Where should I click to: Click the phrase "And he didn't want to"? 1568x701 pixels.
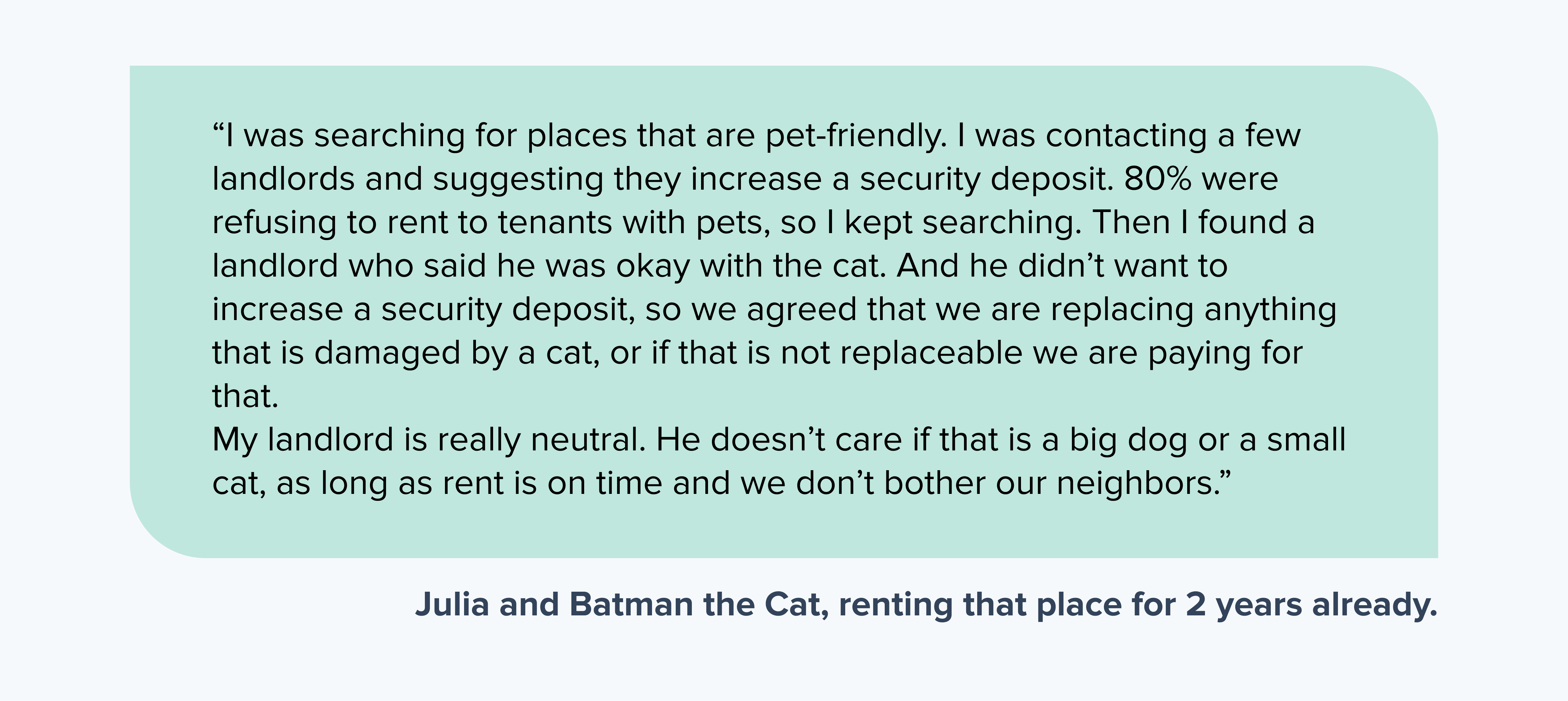tap(1062, 266)
